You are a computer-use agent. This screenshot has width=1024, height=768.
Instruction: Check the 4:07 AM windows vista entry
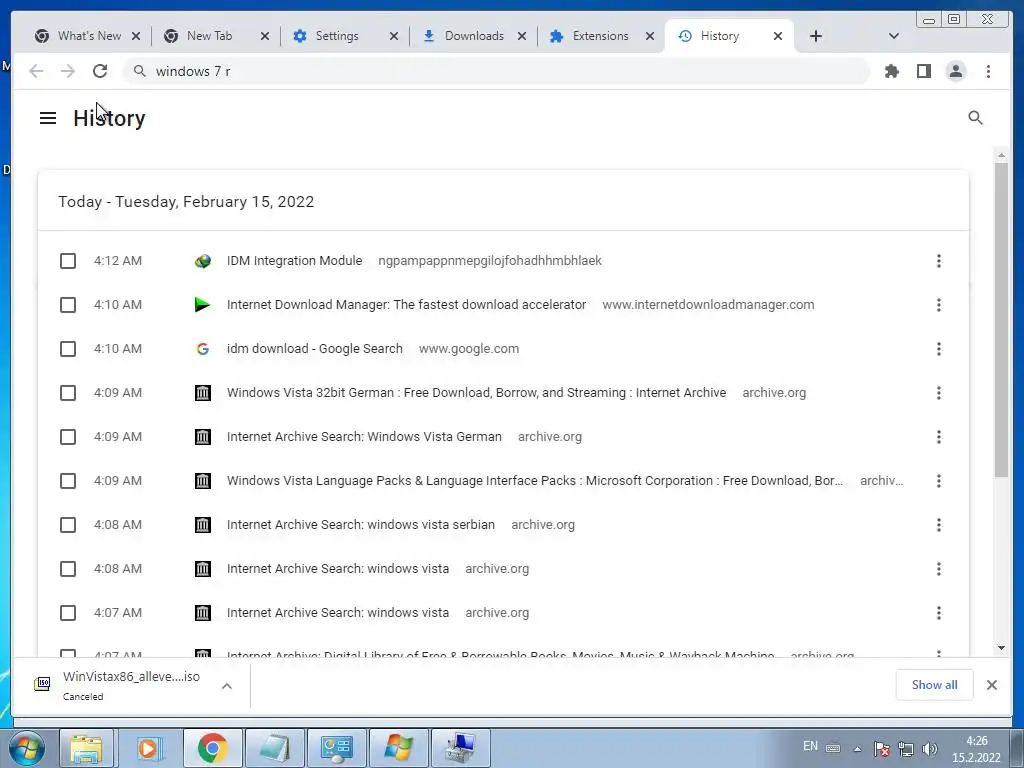pos(68,613)
